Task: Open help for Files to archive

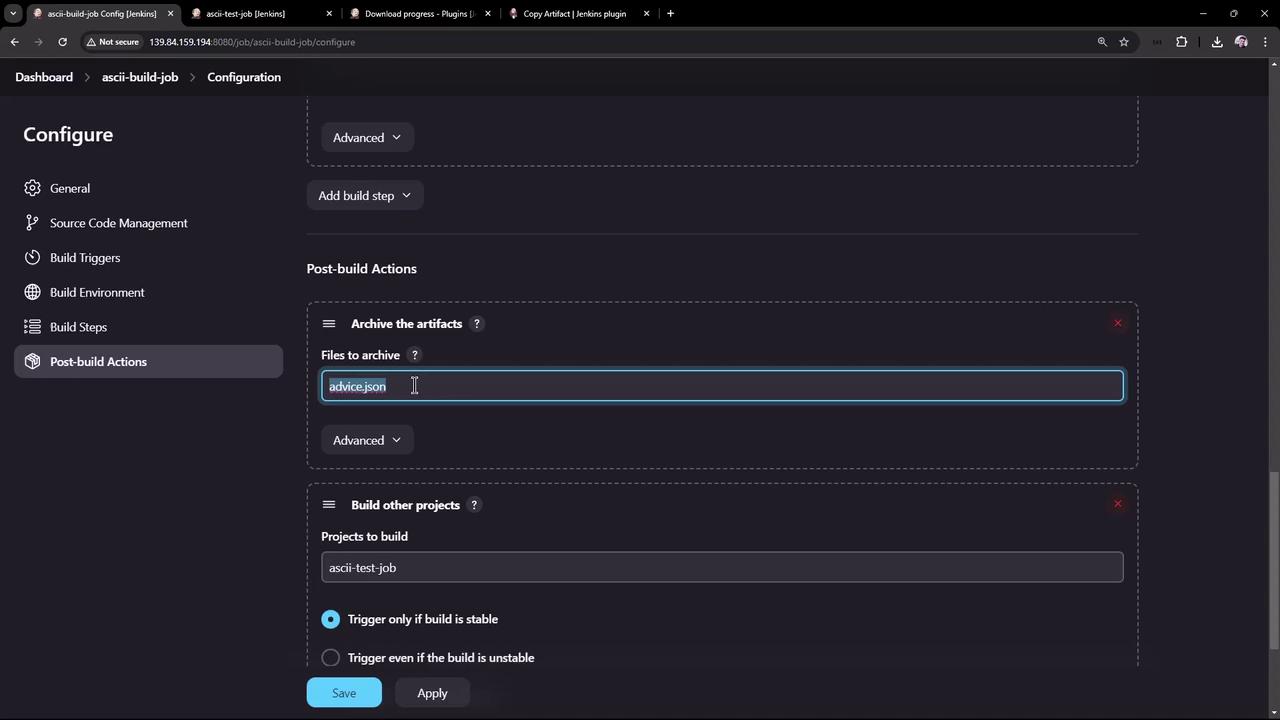Action: tap(415, 355)
